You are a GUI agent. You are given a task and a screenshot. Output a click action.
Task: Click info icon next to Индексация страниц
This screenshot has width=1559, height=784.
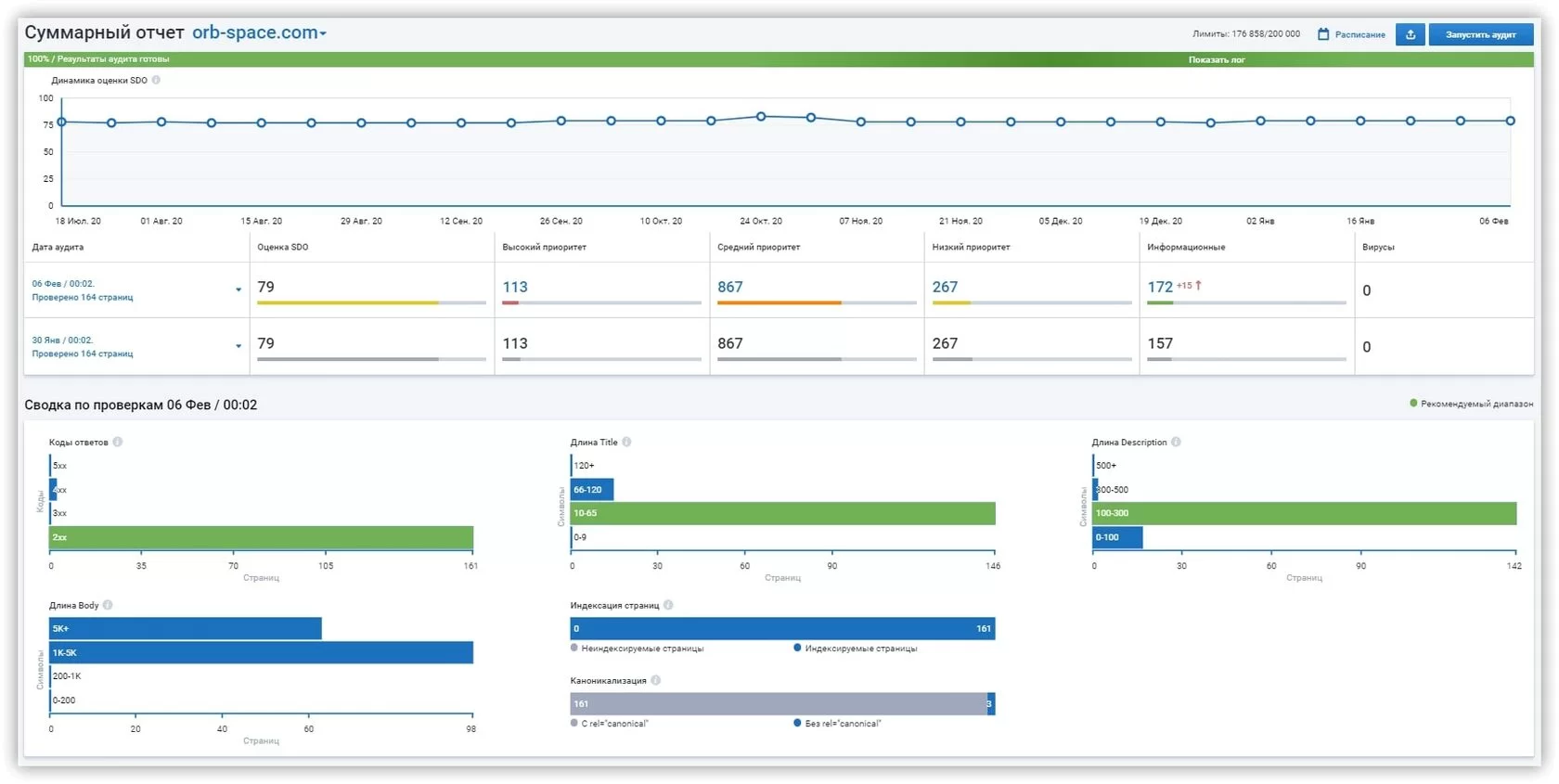[x=668, y=605]
